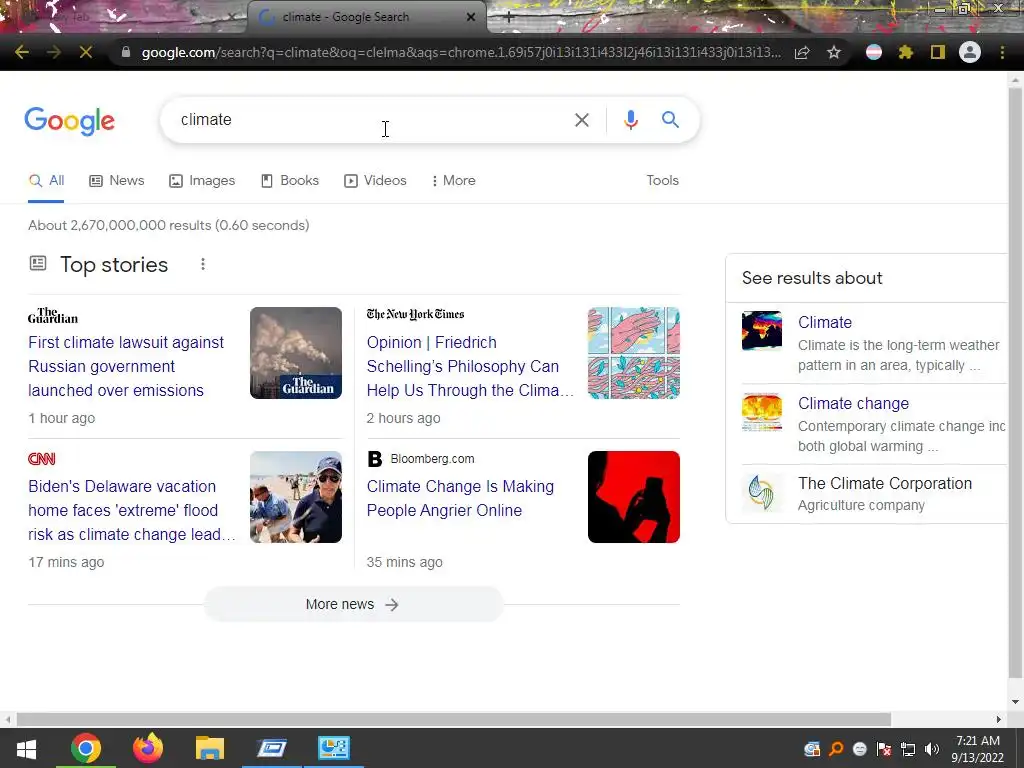The width and height of the screenshot is (1024, 768).
Task: Click NYT illustrated hands thumbnail
Action: point(633,353)
